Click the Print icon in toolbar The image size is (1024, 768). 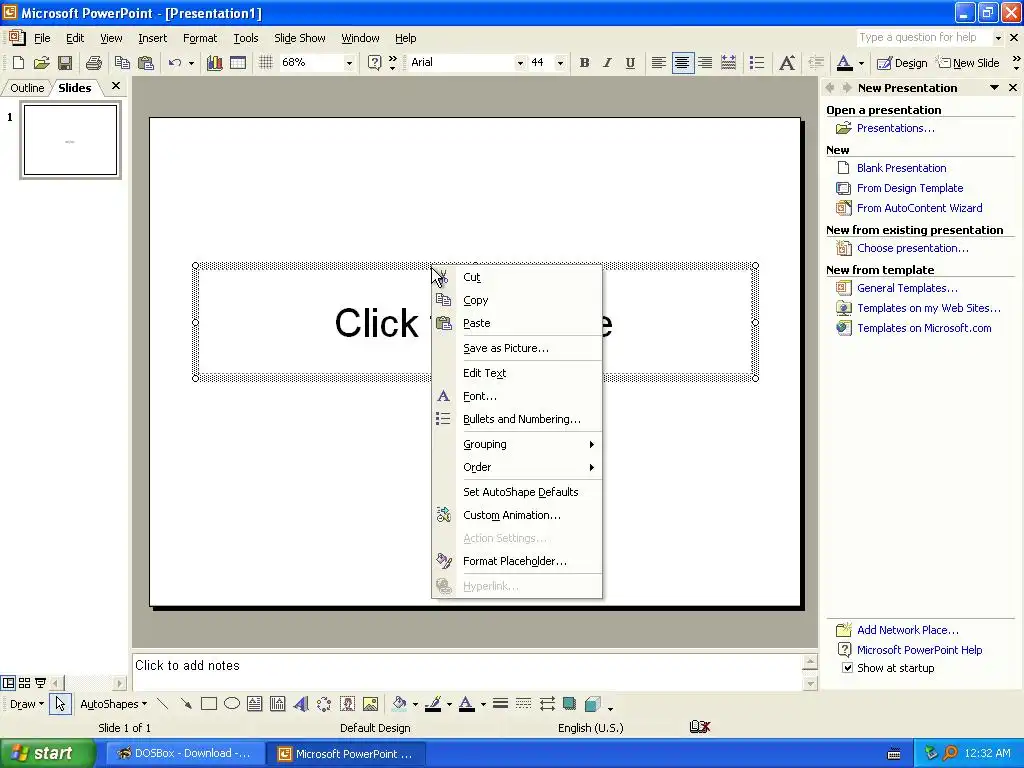tap(94, 63)
